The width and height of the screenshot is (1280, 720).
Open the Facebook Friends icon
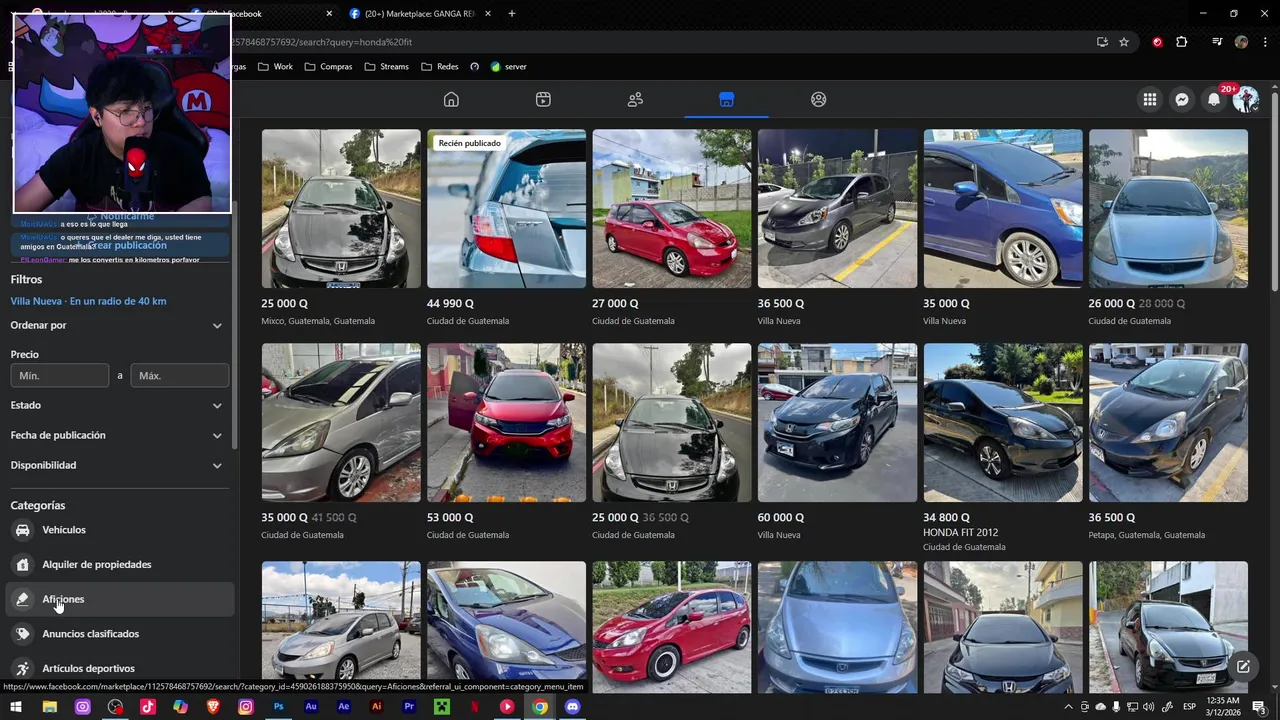point(635,99)
